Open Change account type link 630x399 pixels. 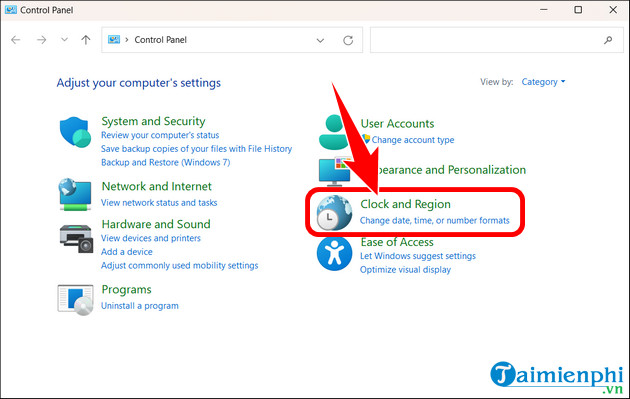coord(413,140)
